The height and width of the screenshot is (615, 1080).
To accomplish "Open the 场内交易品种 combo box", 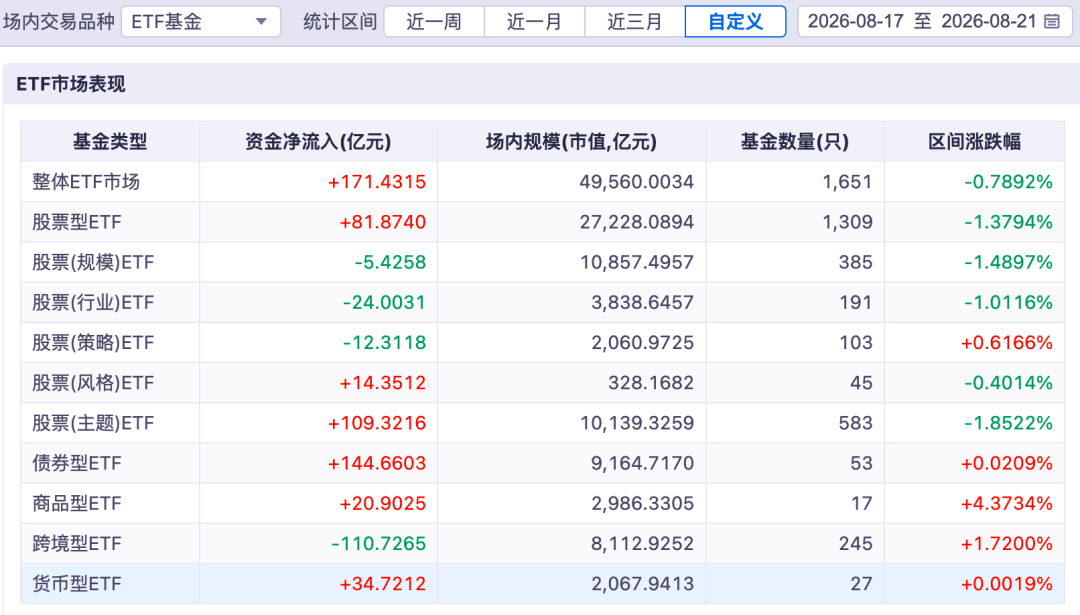I will [x=201, y=21].
